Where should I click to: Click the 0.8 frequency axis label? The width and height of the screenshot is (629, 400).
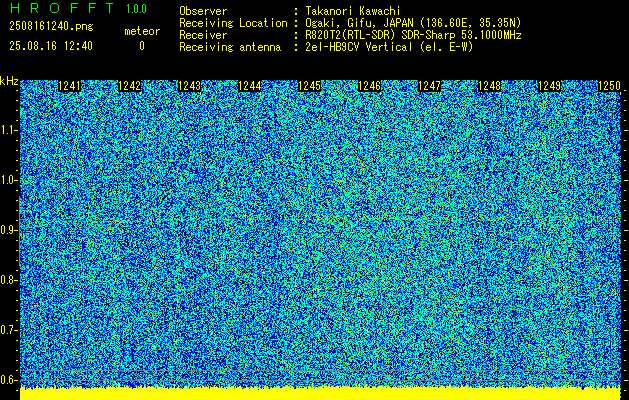pos(8,280)
